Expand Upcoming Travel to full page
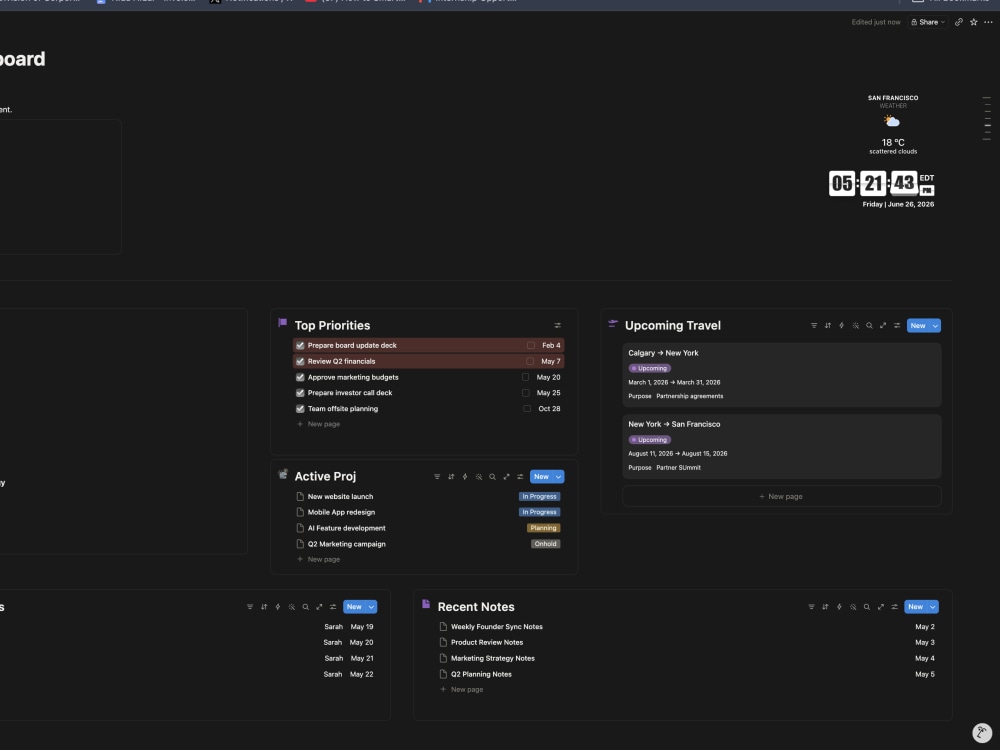The height and width of the screenshot is (750, 1000). 883,325
